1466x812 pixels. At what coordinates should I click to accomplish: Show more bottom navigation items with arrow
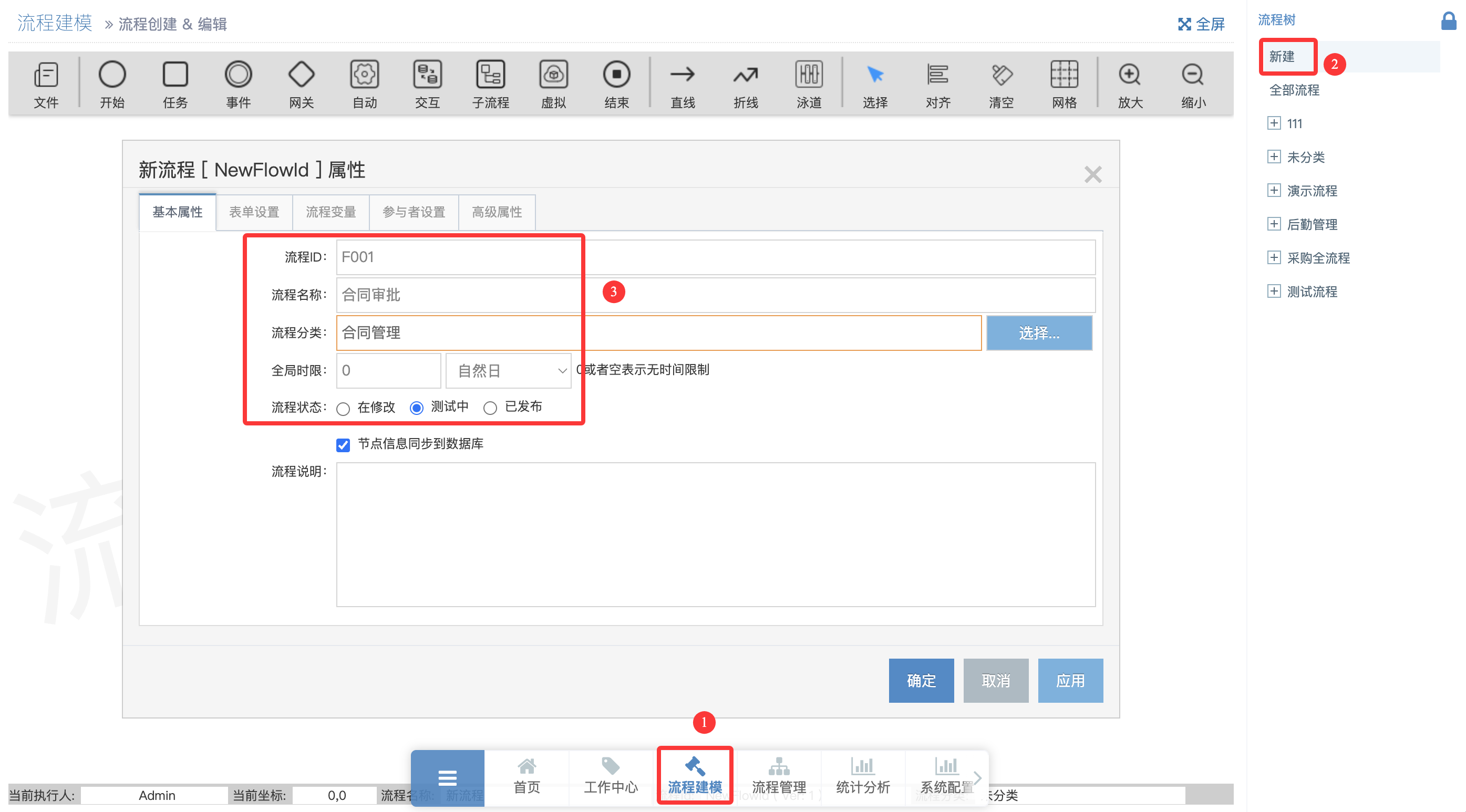[x=978, y=777]
